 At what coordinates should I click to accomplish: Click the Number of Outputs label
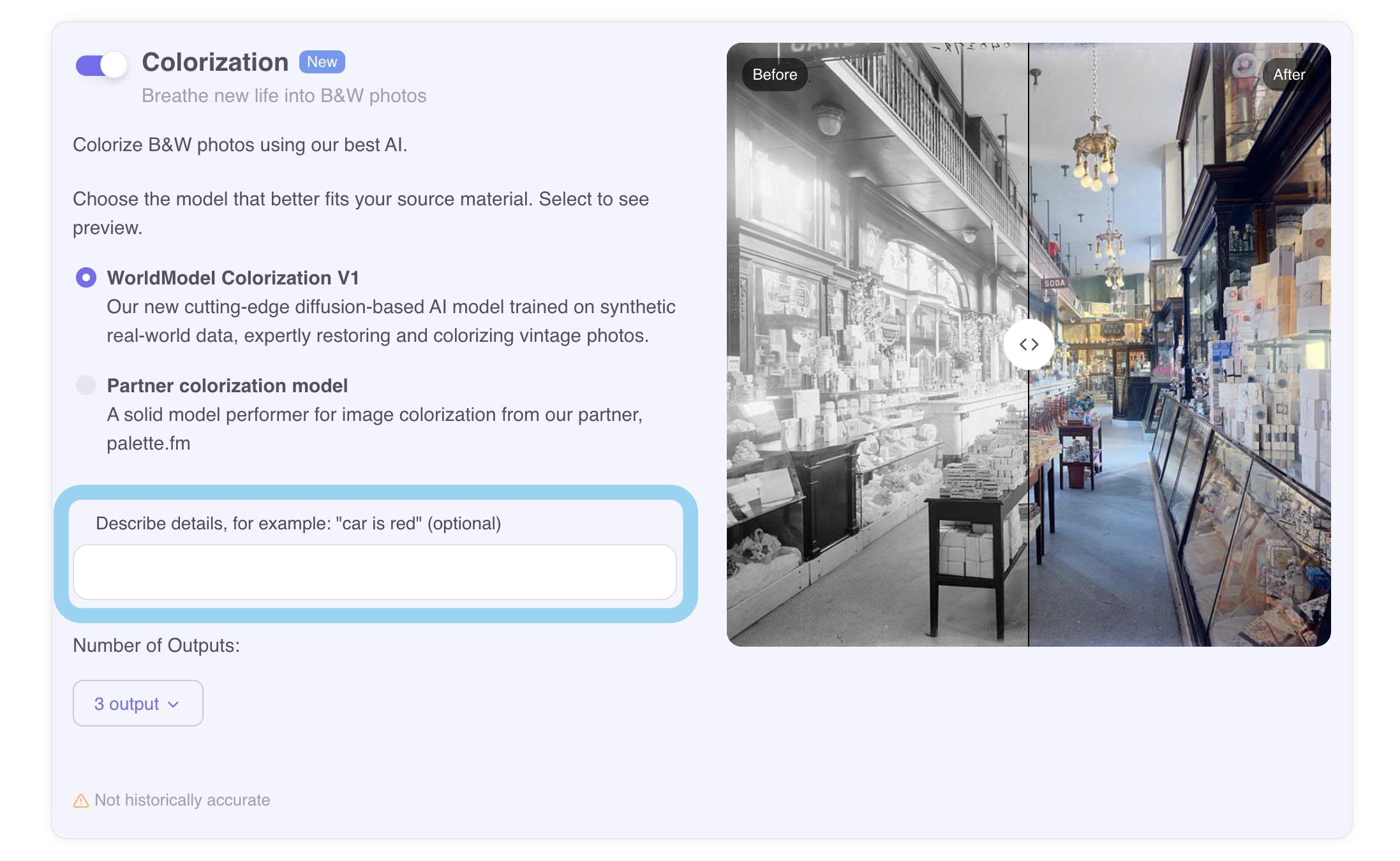156,645
